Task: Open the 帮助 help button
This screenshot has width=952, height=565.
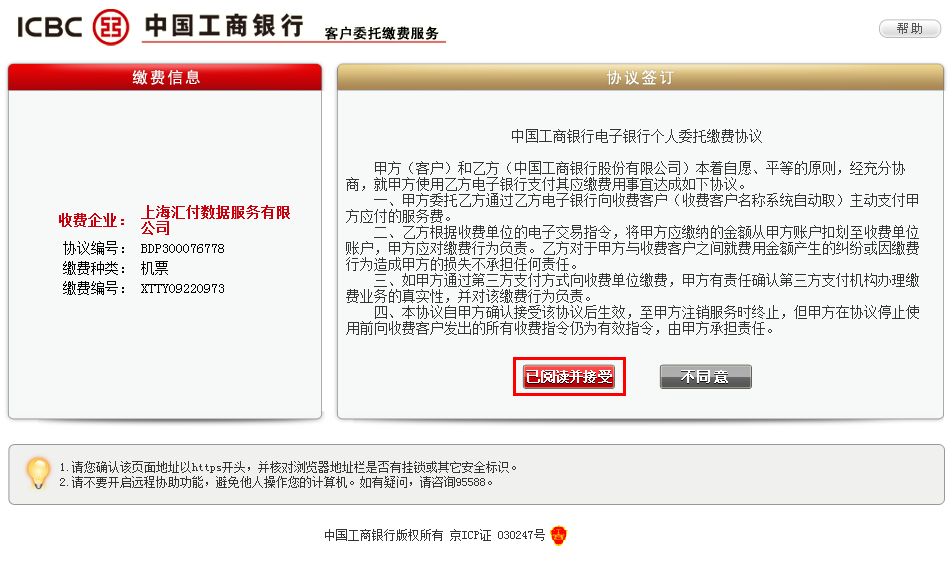Action: point(910,29)
